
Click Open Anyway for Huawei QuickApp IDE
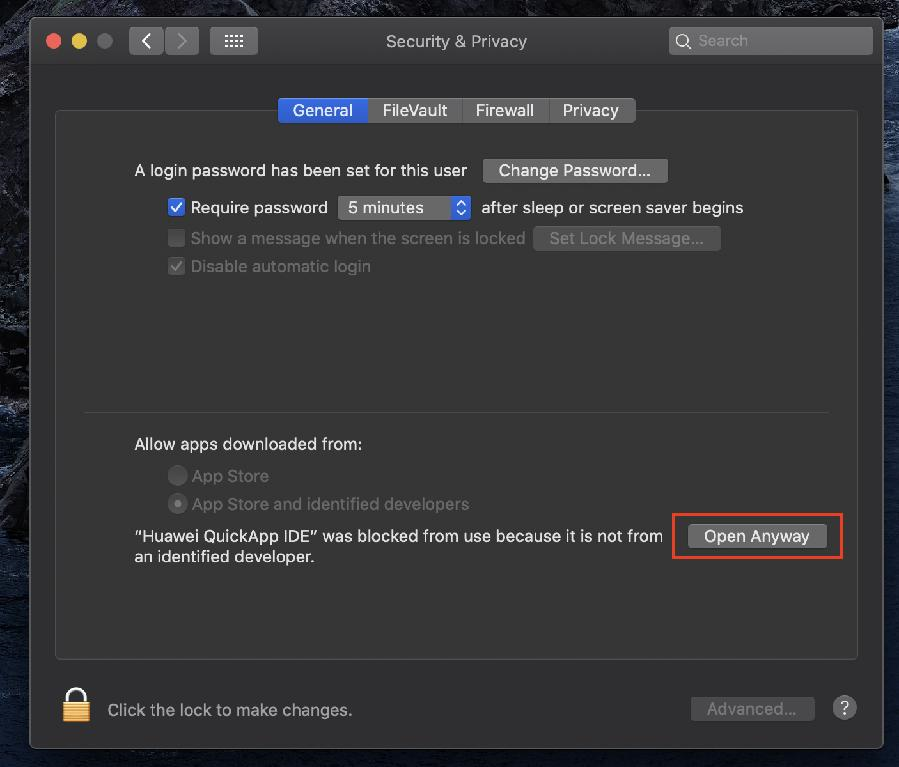[x=757, y=536]
